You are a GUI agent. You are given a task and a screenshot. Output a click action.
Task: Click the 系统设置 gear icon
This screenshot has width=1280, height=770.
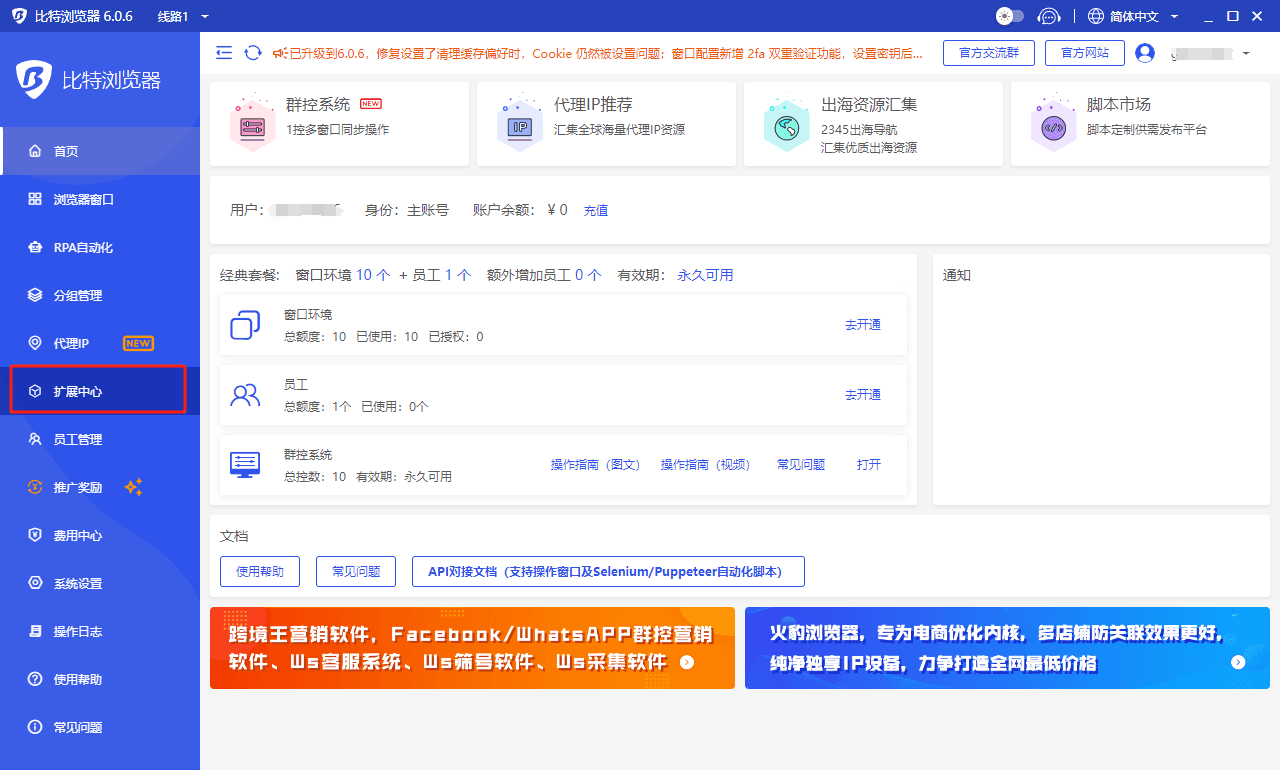tap(35, 583)
